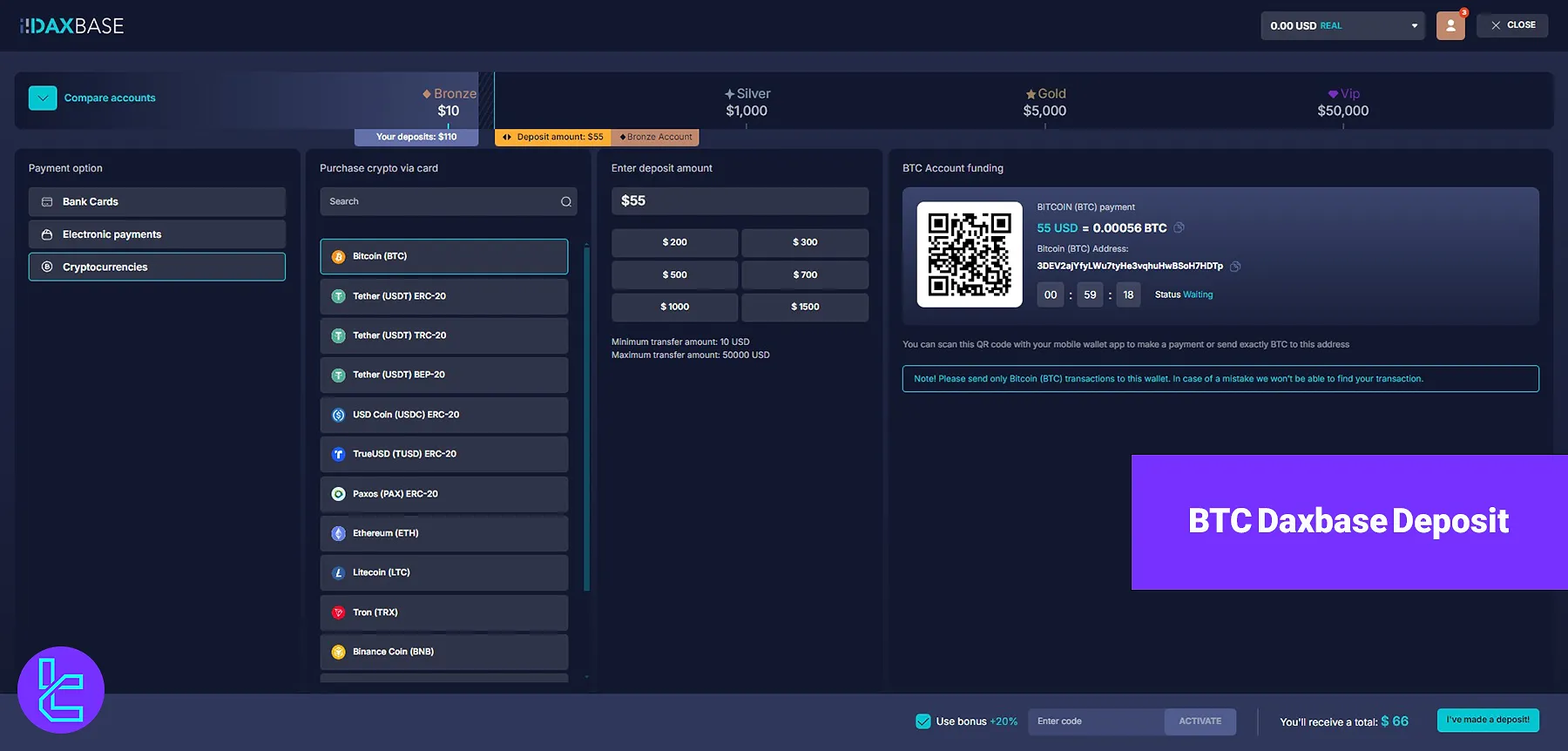This screenshot has width=1568, height=751.
Task: Click the 55 USD amount text
Action: click(x=1058, y=227)
